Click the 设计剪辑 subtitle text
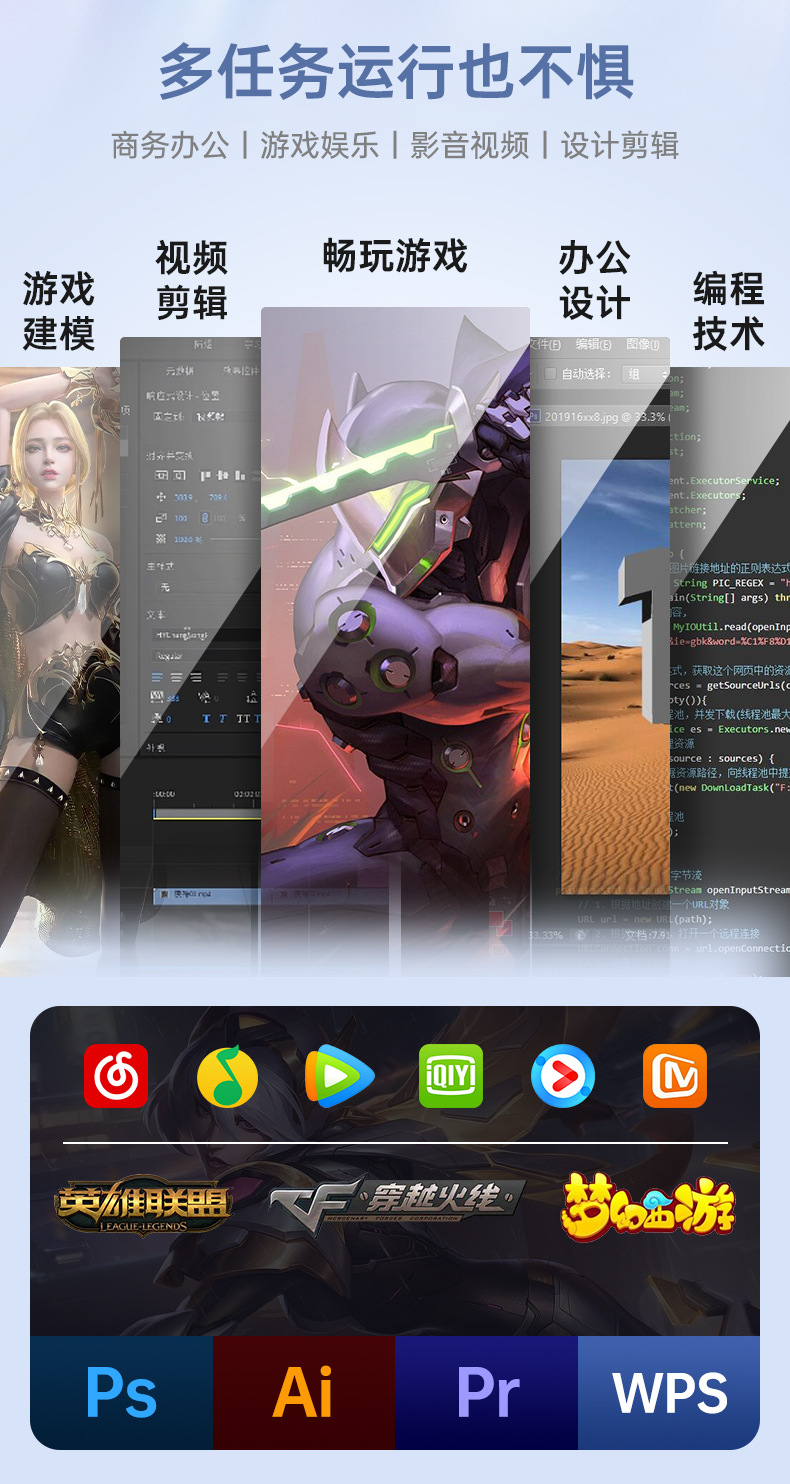 620,145
